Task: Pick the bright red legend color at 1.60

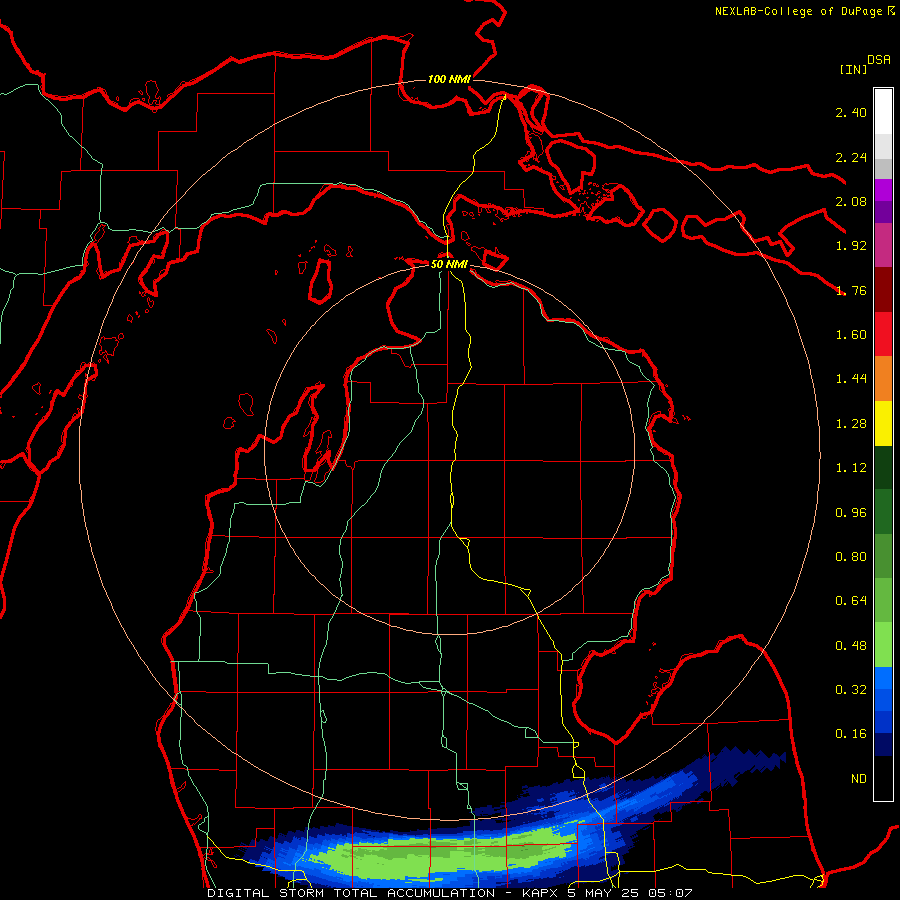Action: point(883,334)
